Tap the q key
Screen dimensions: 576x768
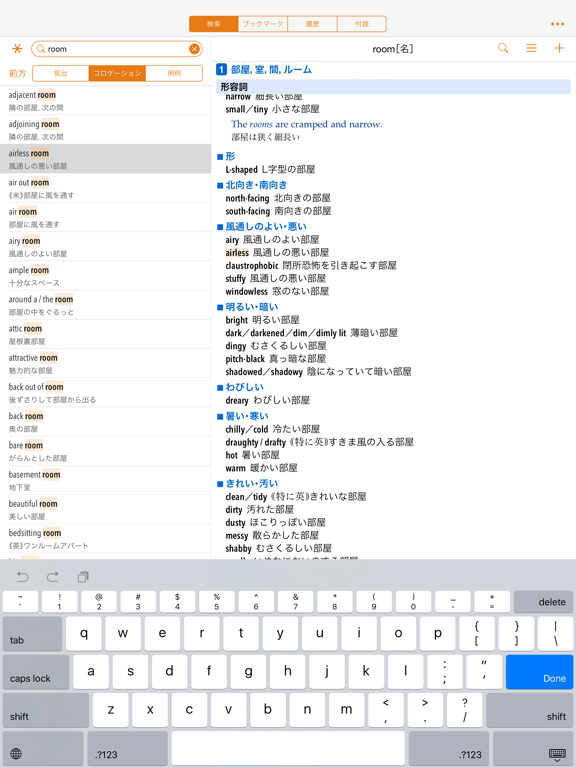pos(84,634)
